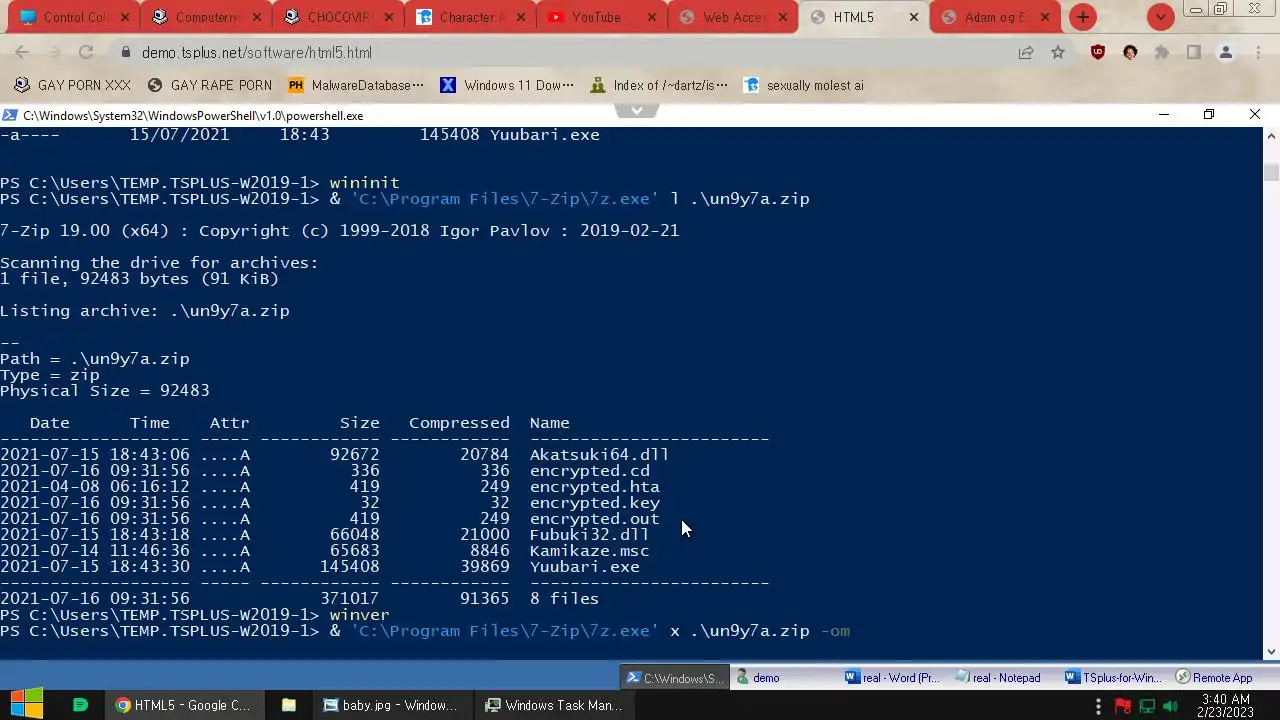Select the PowerShell remote taskbar item
Viewport: 1280px width, 720px height.
pos(675,678)
